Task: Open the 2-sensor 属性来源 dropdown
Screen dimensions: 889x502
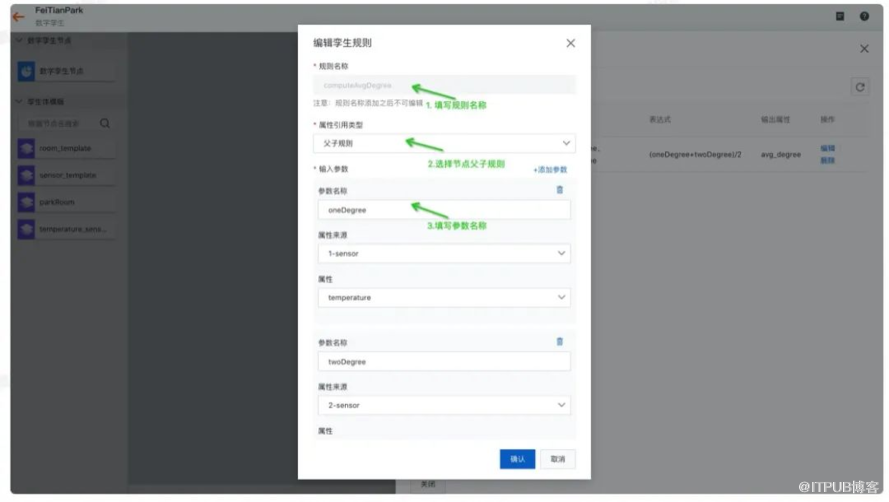Action: [x=444, y=405]
